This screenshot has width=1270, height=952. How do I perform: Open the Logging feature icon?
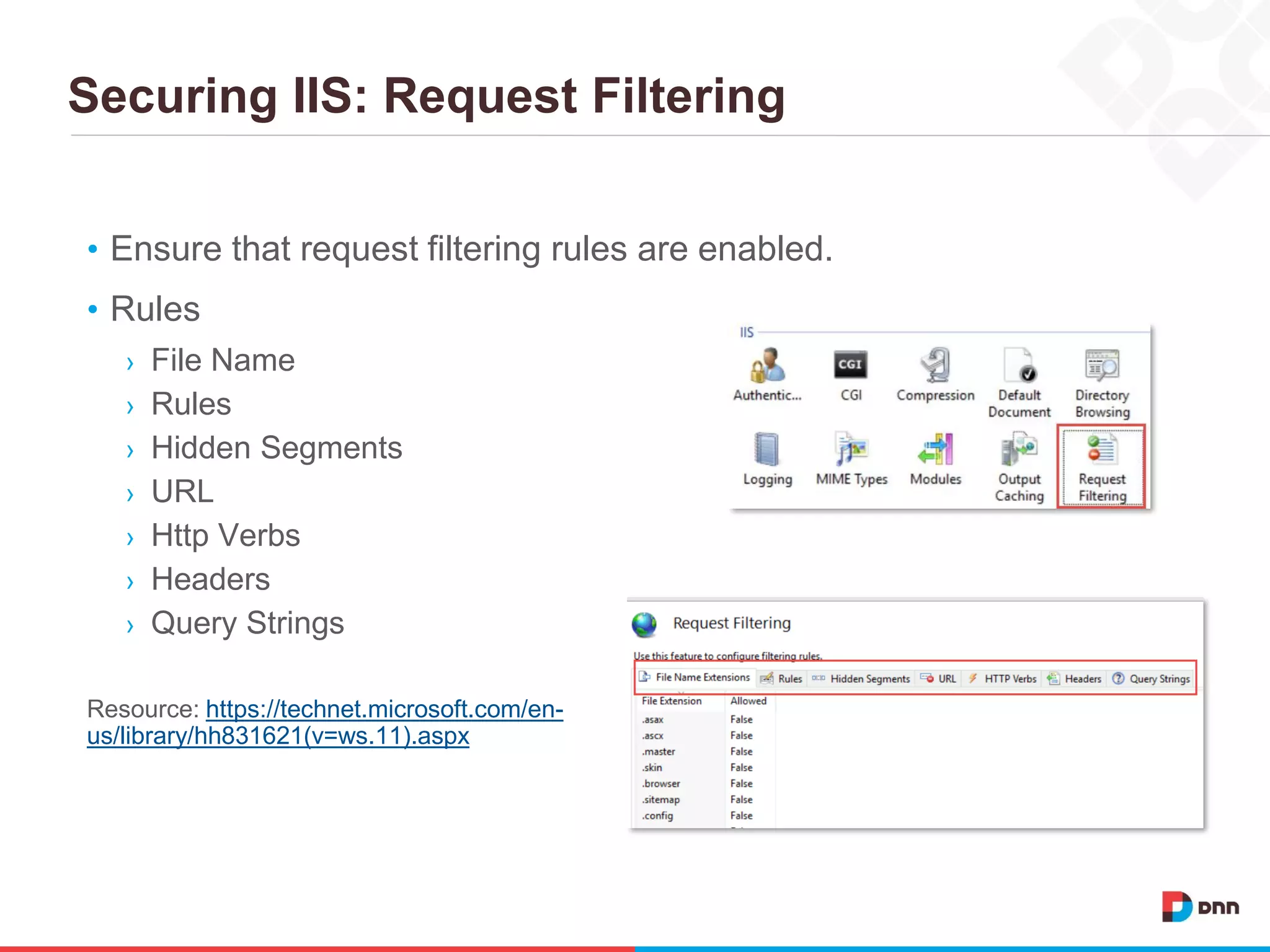[x=768, y=459]
